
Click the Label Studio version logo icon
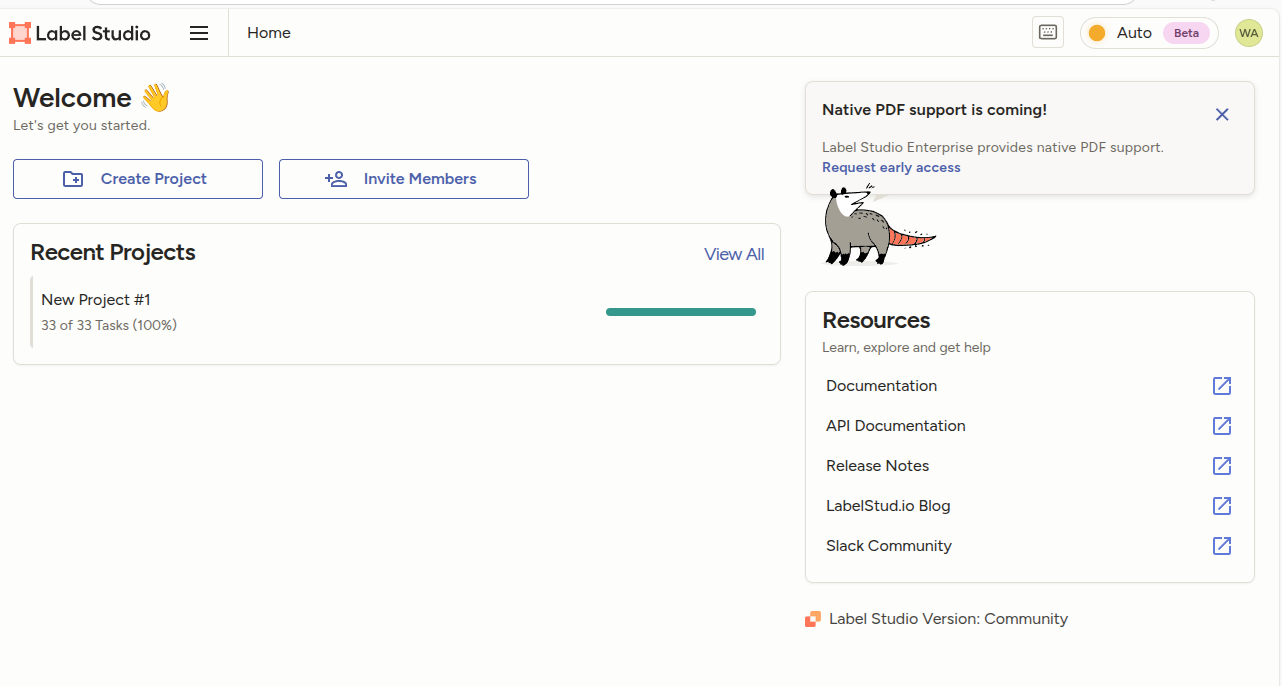[x=813, y=619]
